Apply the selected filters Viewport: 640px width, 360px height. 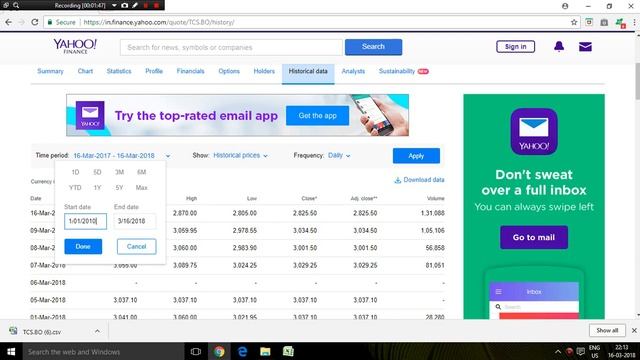coord(416,156)
